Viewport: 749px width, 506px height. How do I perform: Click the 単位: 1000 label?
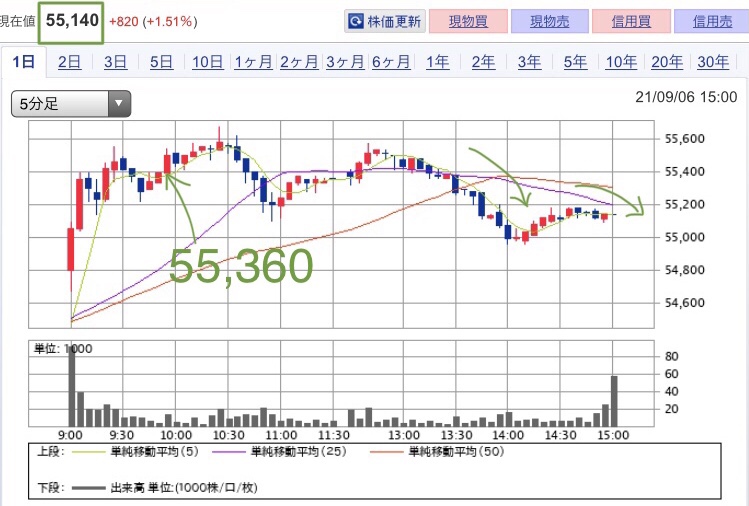coord(63,349)
